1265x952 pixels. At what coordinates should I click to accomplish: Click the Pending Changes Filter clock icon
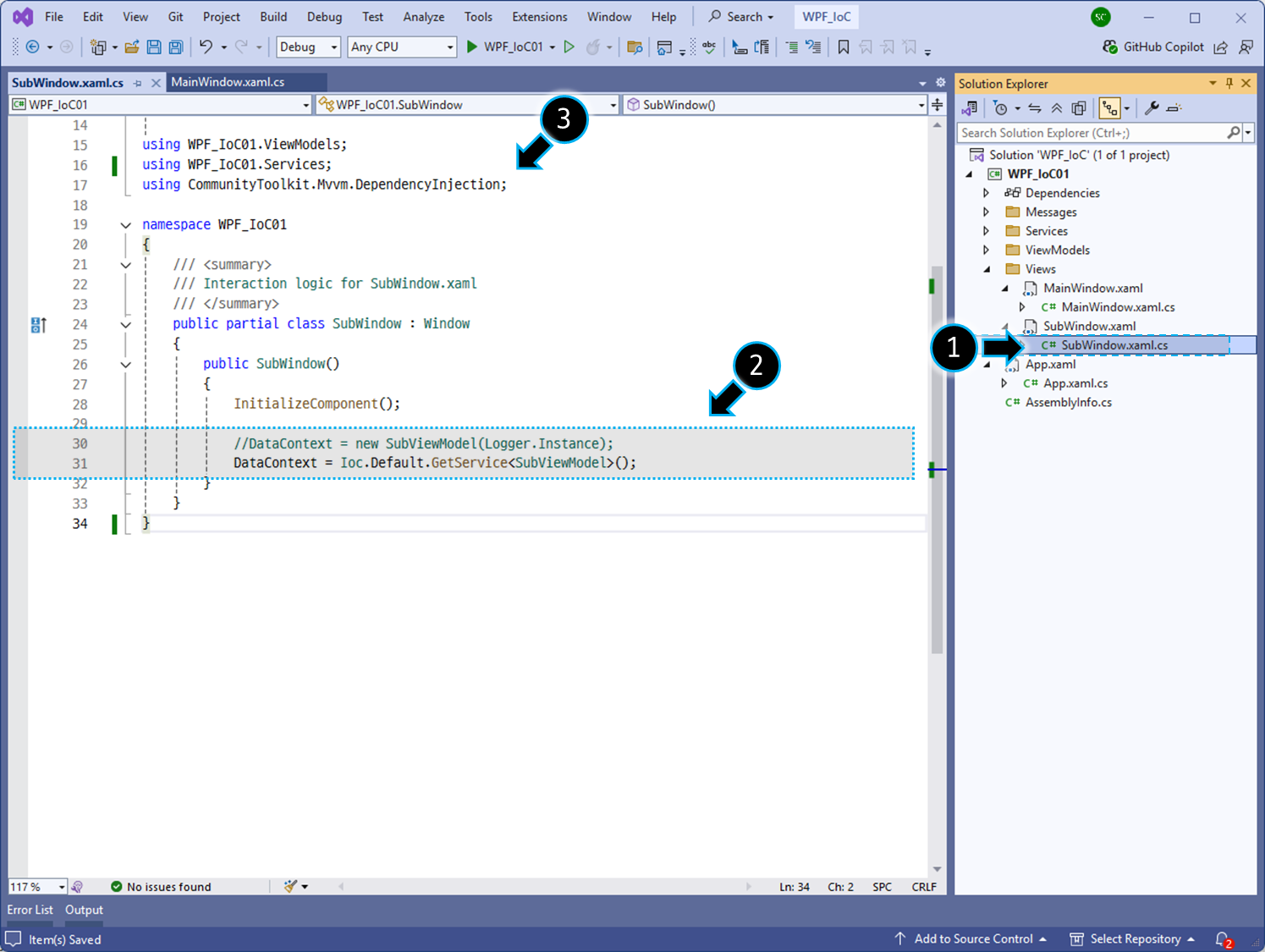pos(1001,108)
